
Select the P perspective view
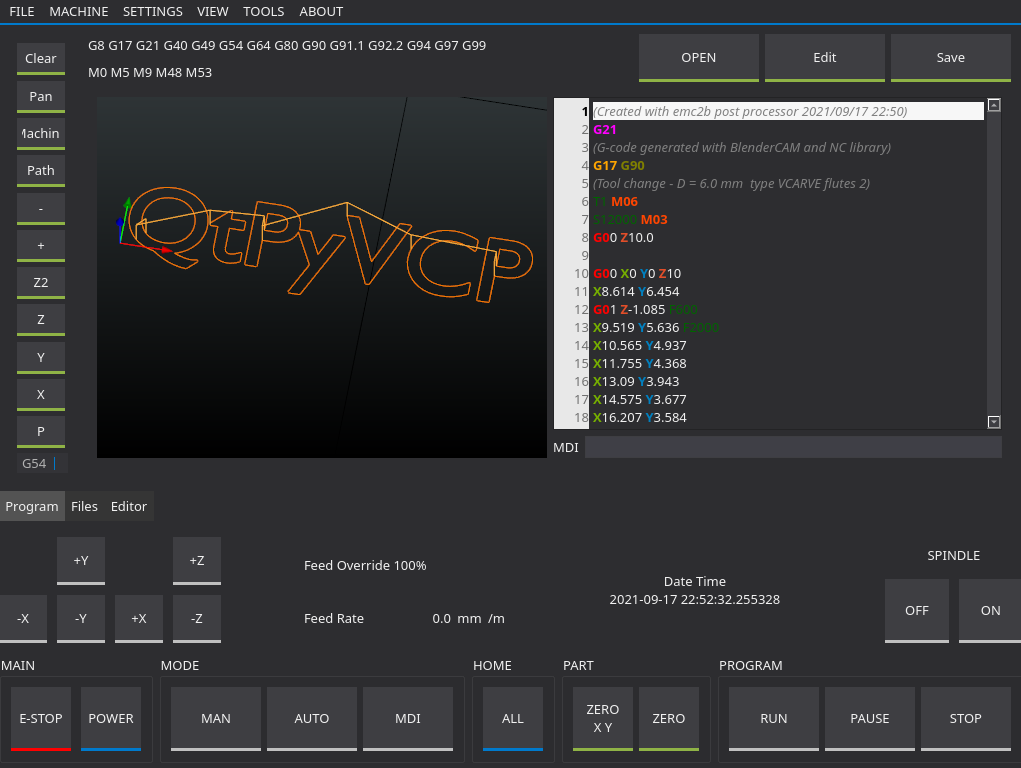(41, 432)
